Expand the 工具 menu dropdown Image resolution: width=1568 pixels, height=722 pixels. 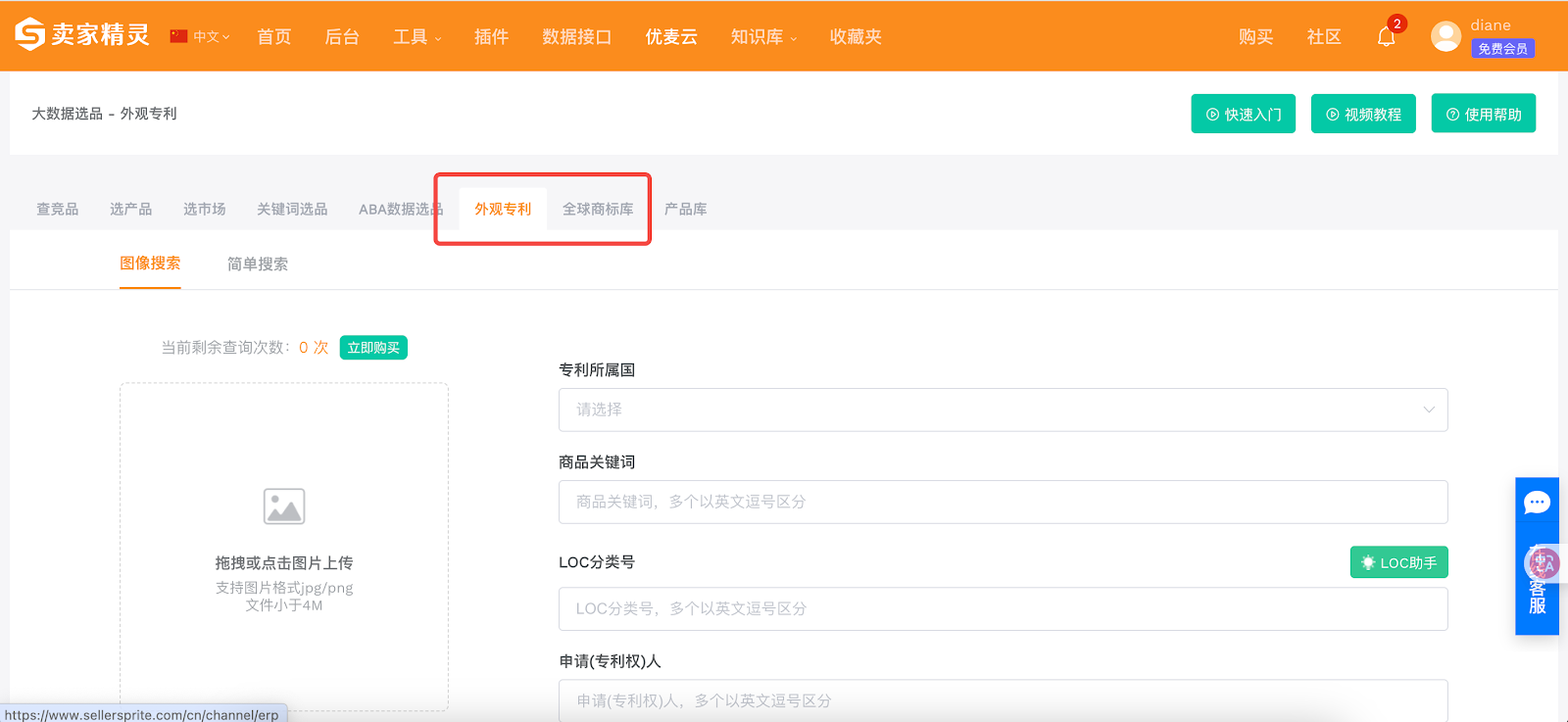pos(416,37)
